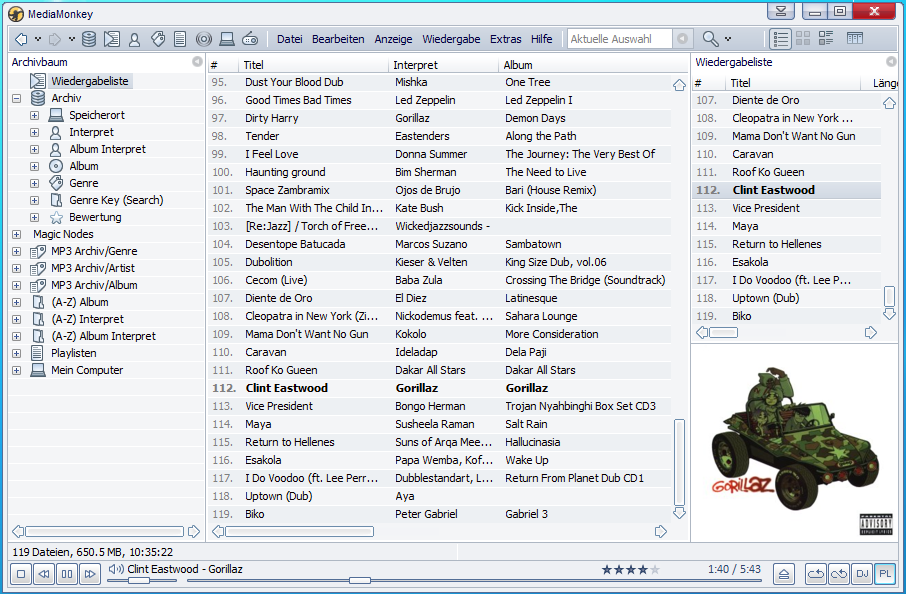Open the Wiedergabe menu
This screenshot has height=594, width=906.
[x=451, y=39]
